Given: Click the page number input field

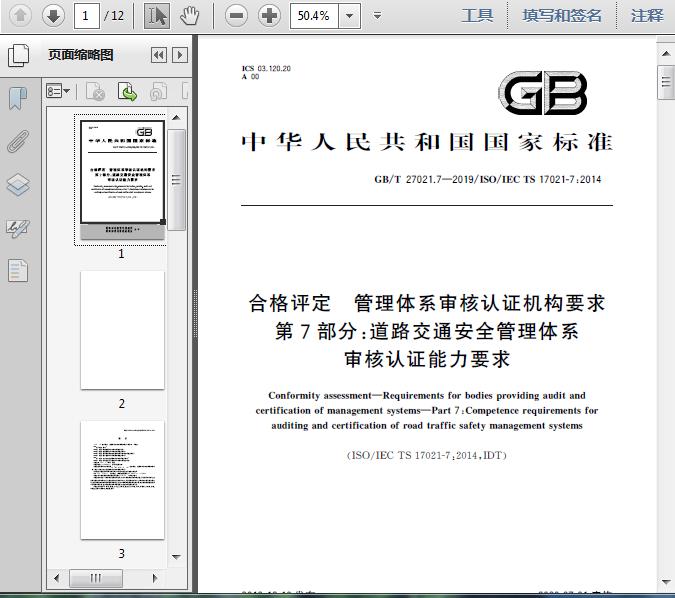Looking at the screenshot, I should click(87, 16).
